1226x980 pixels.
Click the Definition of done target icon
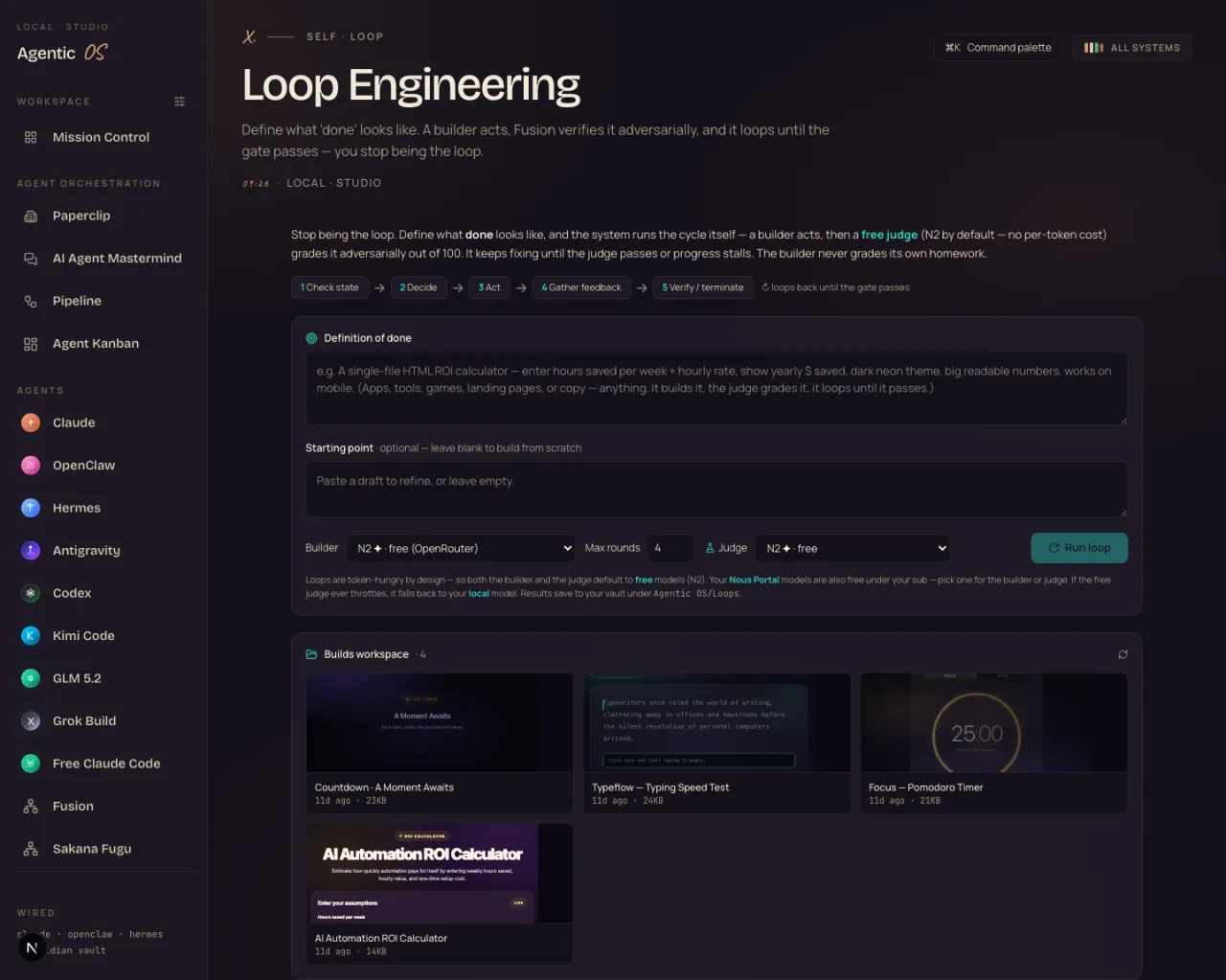(x=311, y=338)
